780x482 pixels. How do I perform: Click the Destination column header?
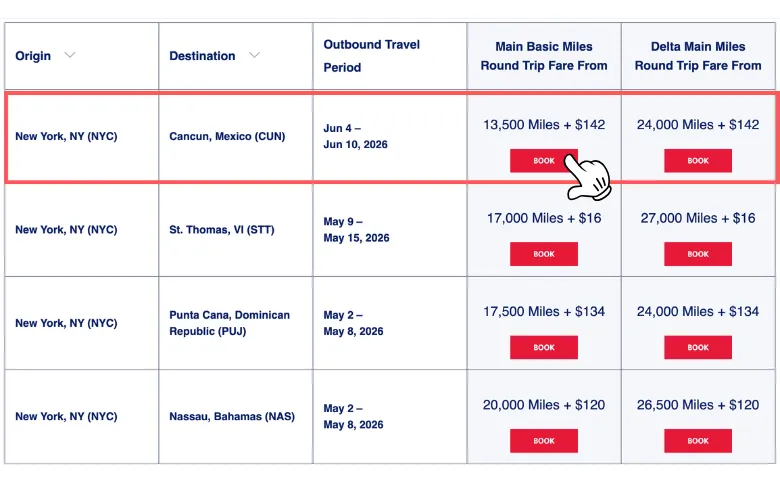pyautogui.click(x=202, y=56)
